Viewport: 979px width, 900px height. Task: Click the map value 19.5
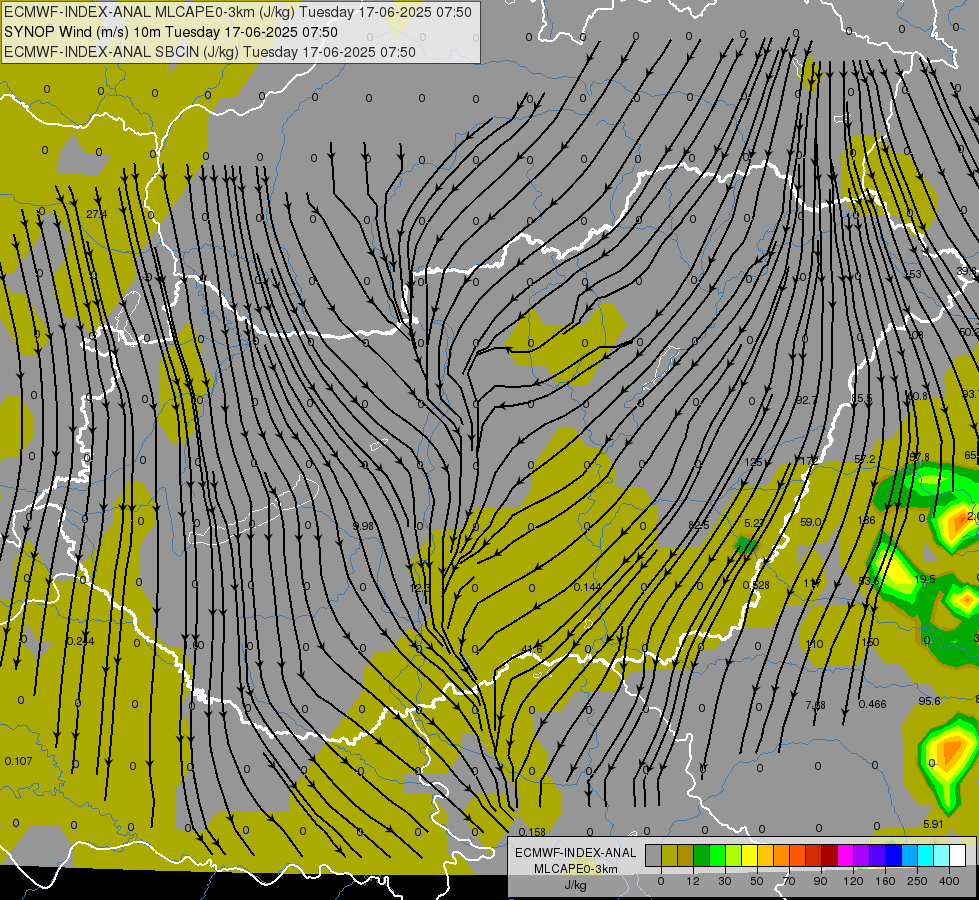pyautogui.click(x=925, y=579)
